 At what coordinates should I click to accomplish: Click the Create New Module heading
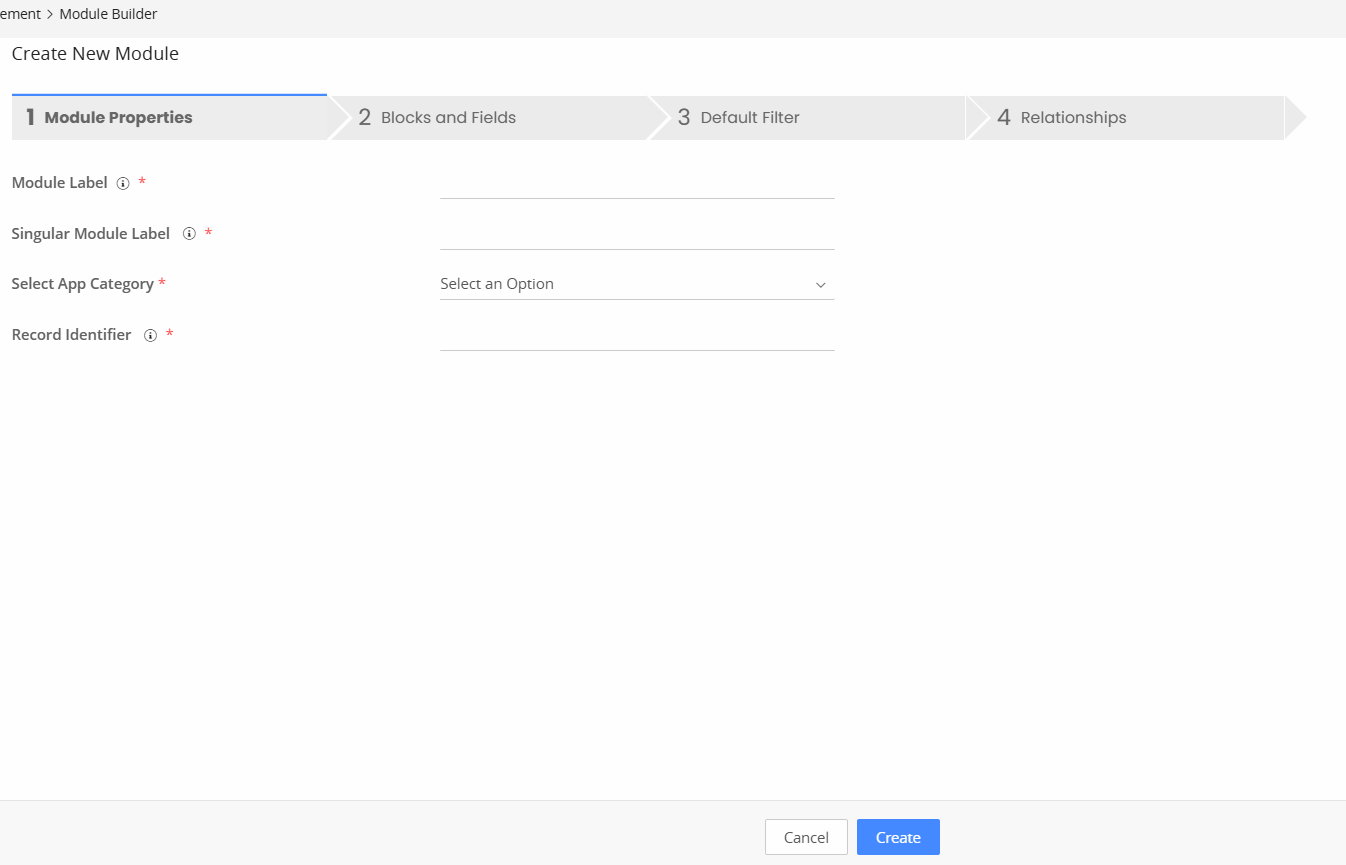click(x=95, y=54)
